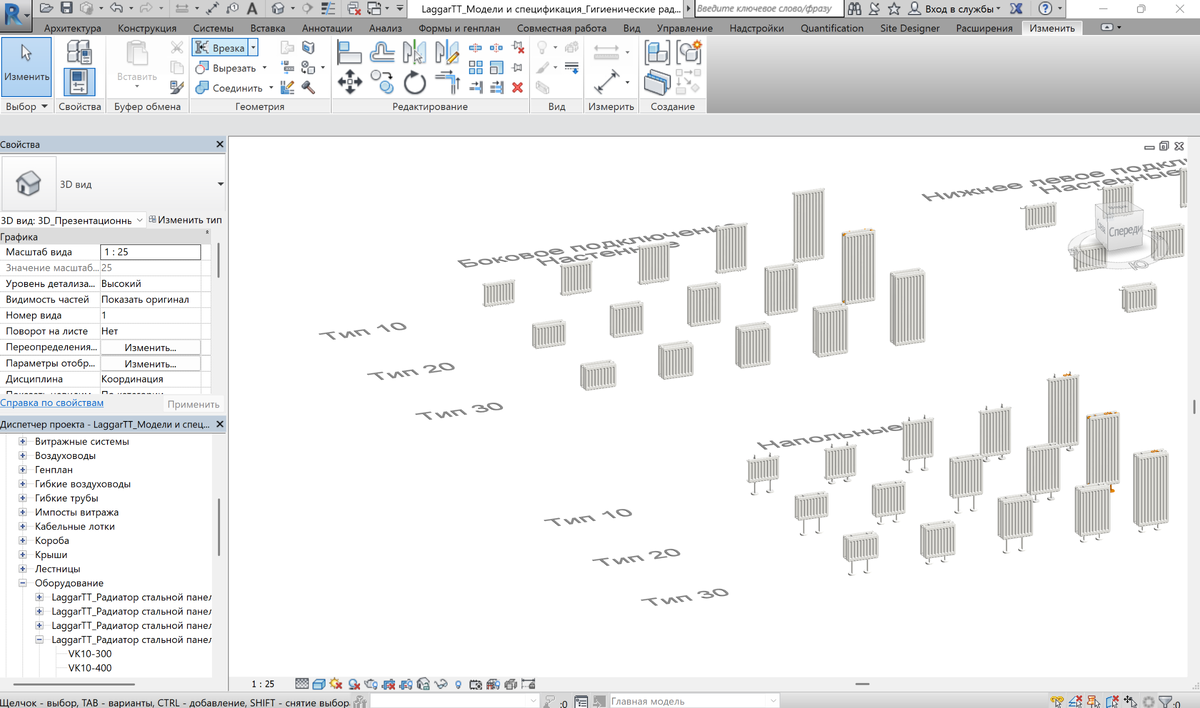Click the Create Assembly icon in Создание
This screenshot has height=708, width=1200.
tap(657, 52)
